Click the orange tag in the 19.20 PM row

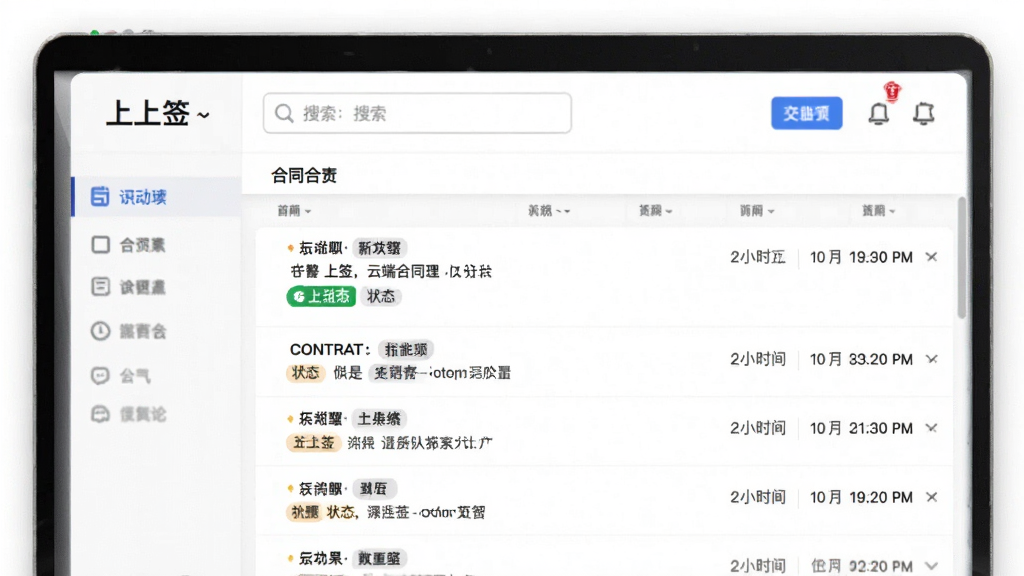coord(304,512)
